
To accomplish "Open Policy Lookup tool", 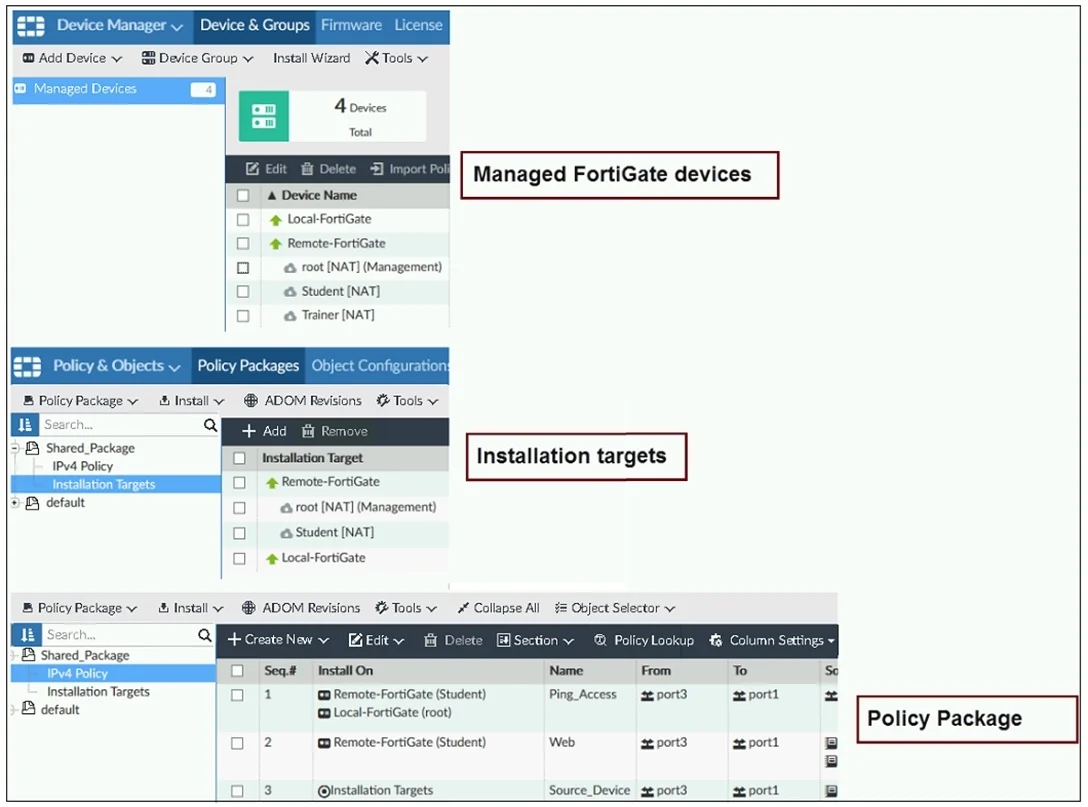I will pyautogui.click(x=644, y=640).
